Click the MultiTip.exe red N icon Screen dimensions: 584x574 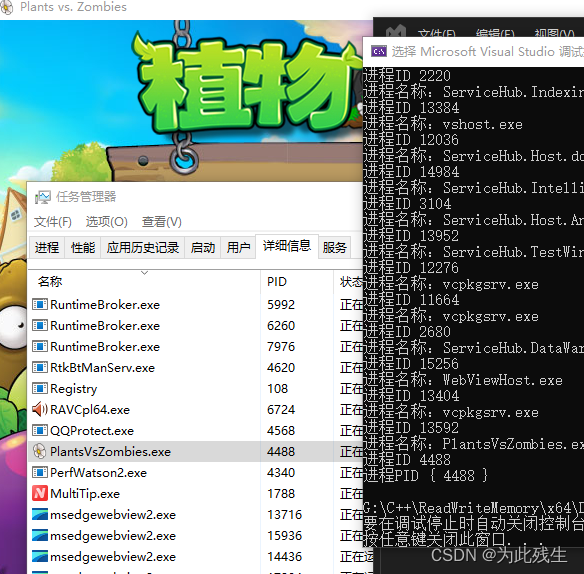coord(39,493)
